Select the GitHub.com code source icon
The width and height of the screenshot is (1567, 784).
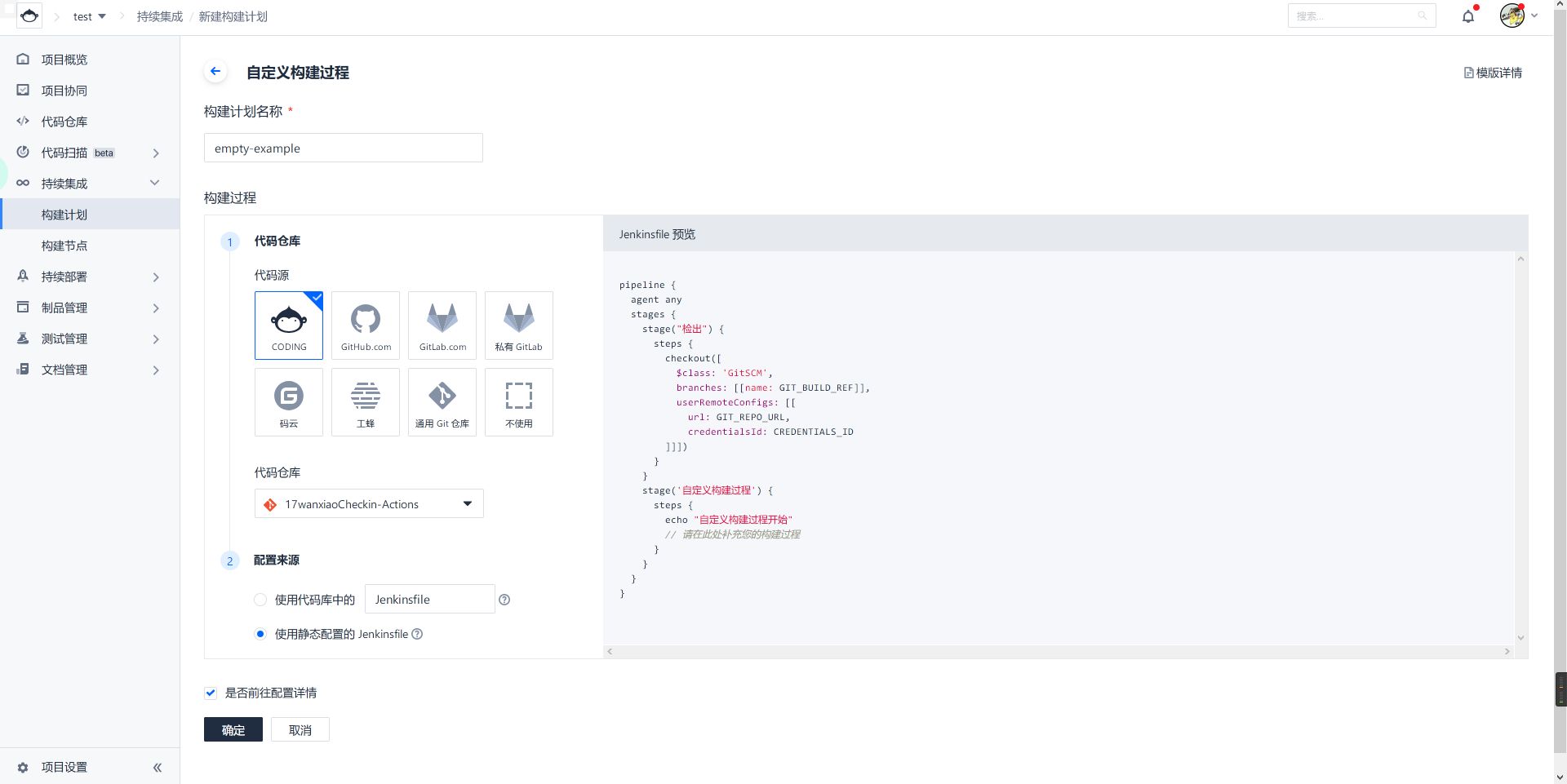[x=366, y=325]
